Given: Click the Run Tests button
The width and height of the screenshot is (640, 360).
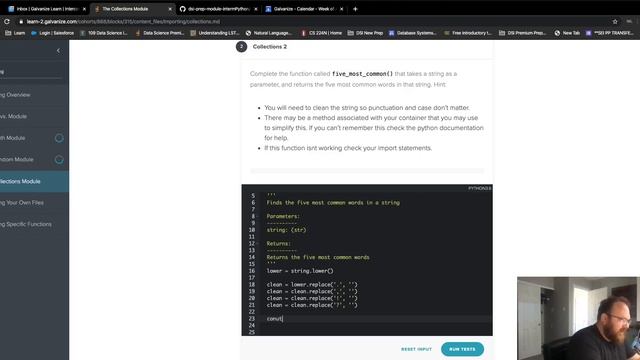Looking at the screenshot, I should pos(462,349).
